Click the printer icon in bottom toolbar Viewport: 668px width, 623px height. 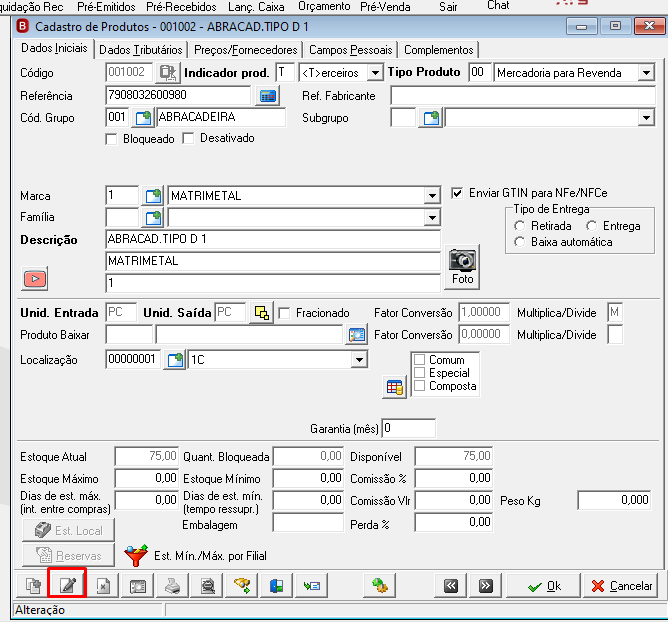[x=173, y=586]
